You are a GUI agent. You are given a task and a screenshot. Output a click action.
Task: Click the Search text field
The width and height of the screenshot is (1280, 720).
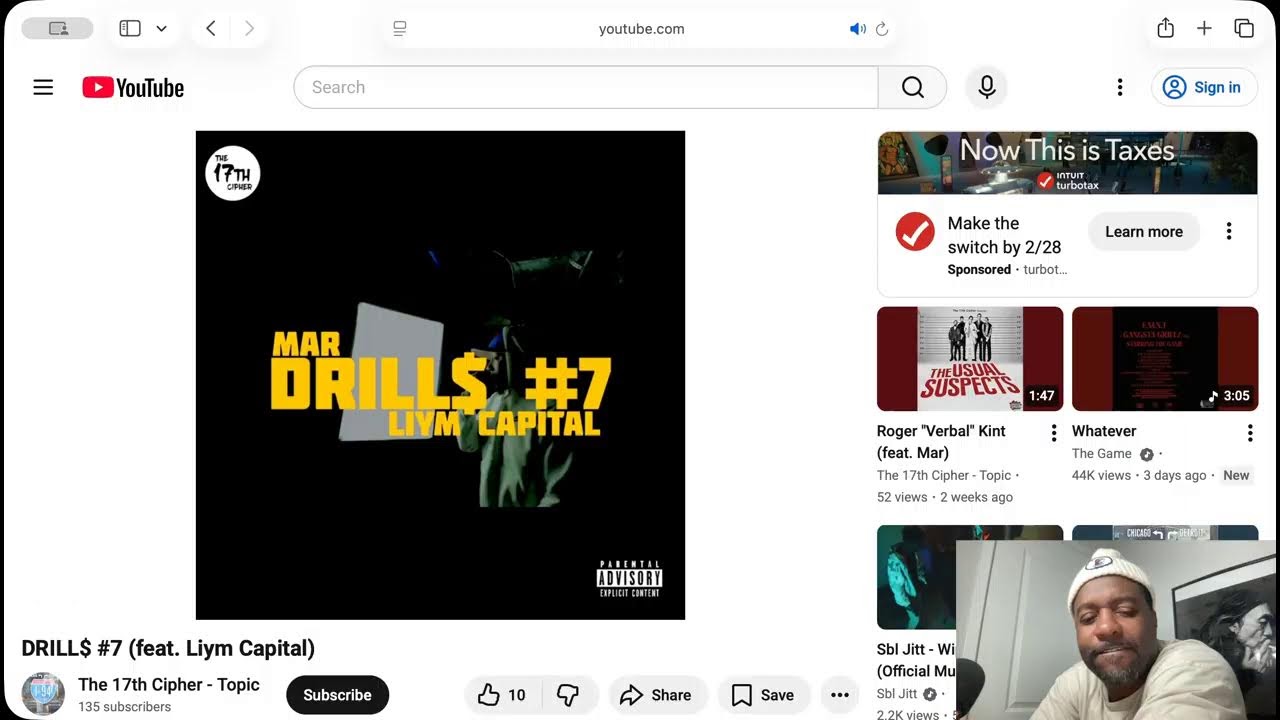[586, 87]
